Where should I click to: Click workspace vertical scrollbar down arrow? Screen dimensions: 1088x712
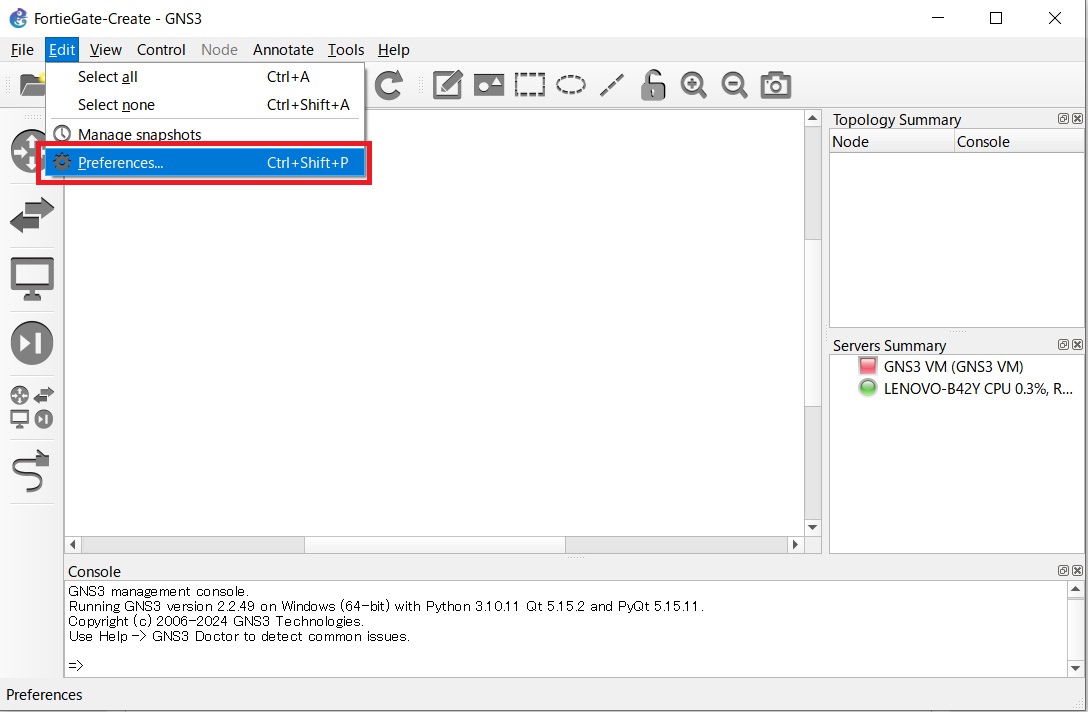[813, 527]
